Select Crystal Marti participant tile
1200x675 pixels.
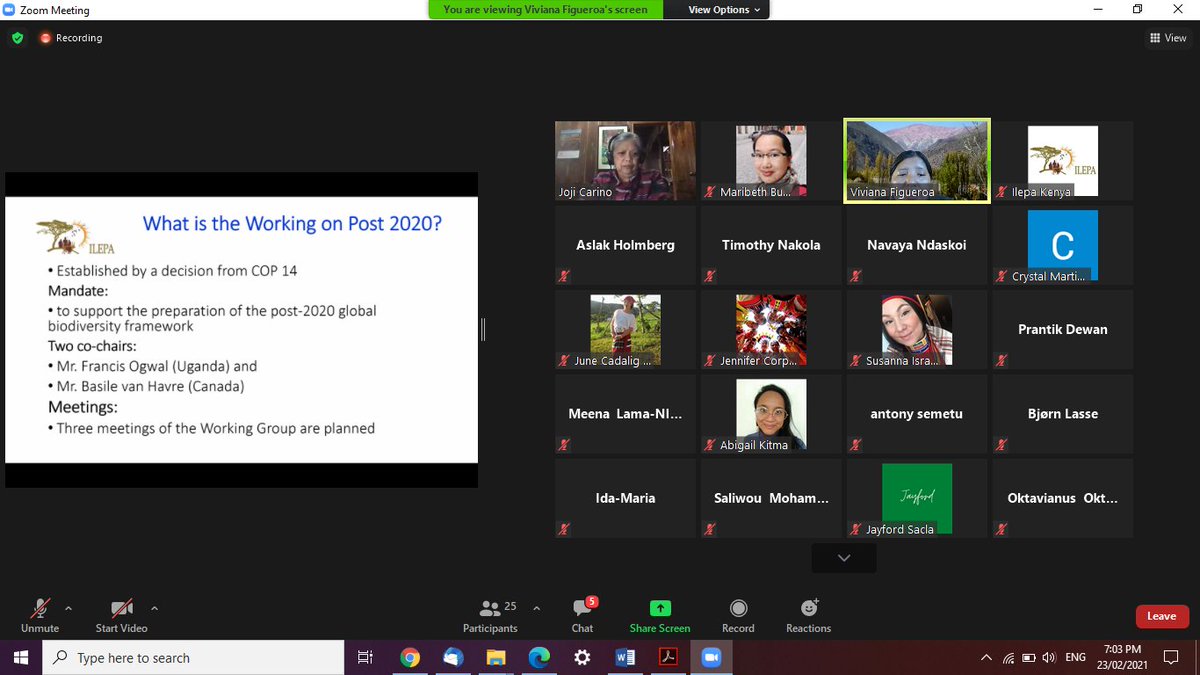(1062, 246)
